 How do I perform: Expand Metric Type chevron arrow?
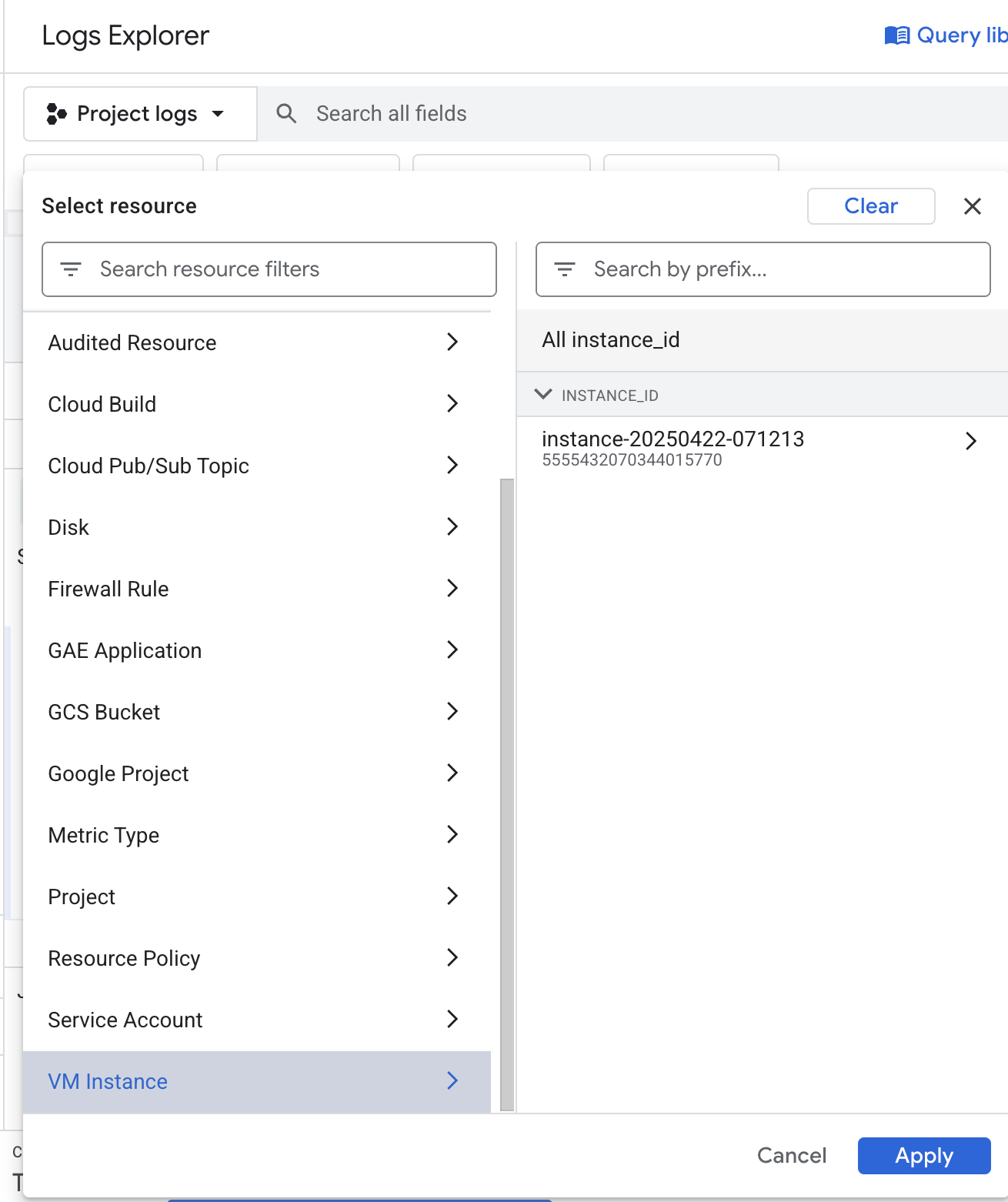pos(452,834)
